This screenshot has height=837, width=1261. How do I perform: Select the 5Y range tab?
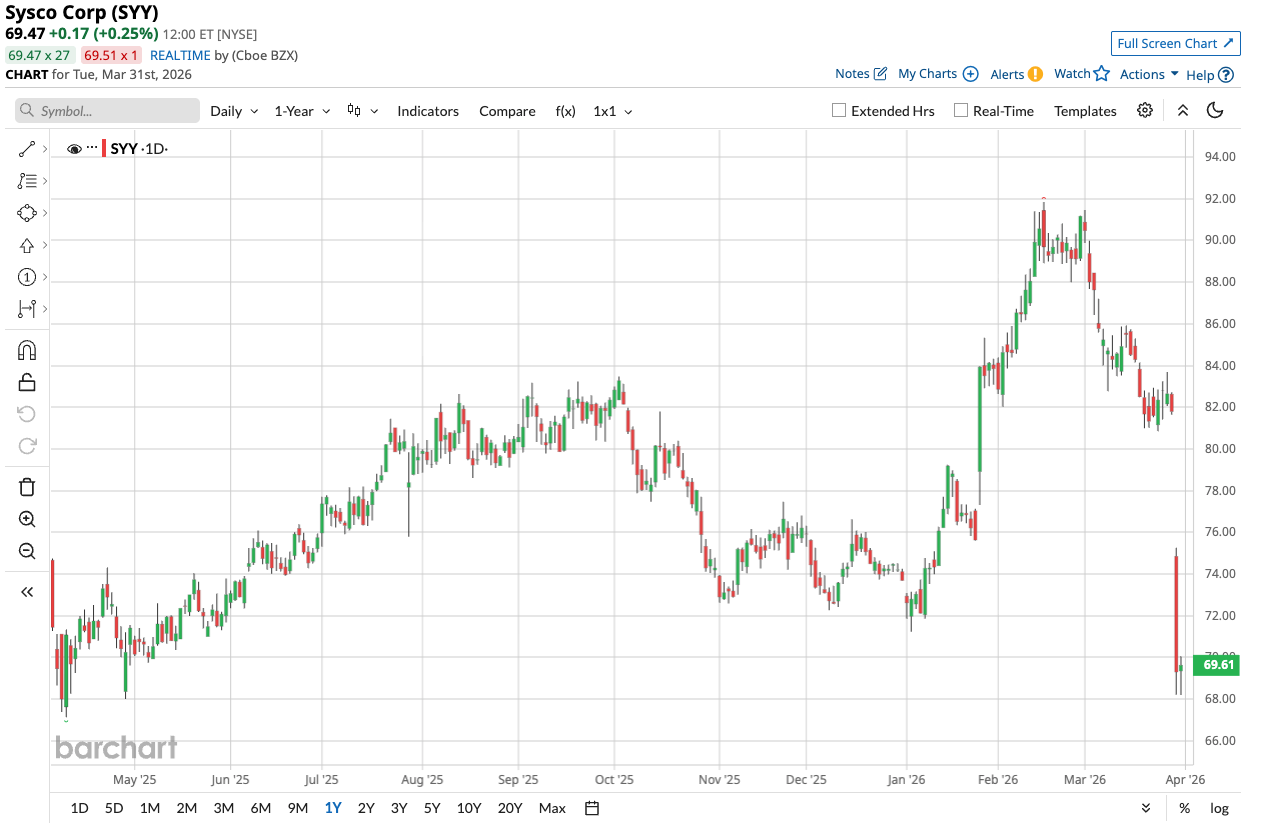(x=432, y=808)
